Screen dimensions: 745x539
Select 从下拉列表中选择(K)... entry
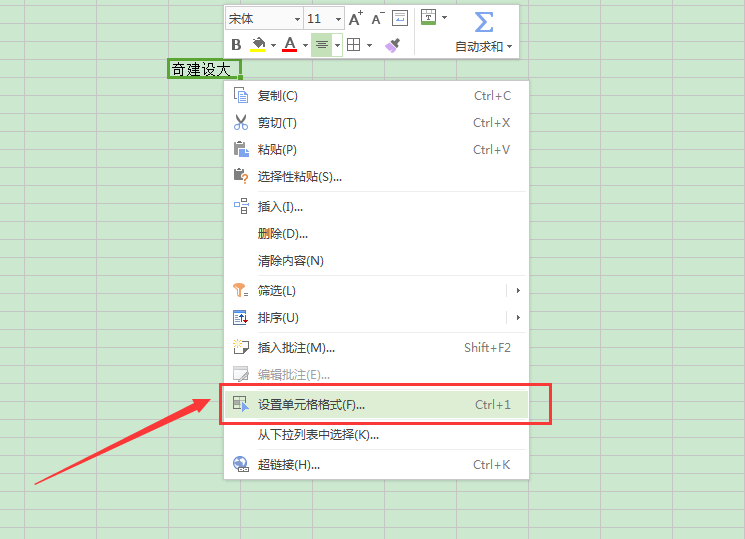click(x=376, y=435)
